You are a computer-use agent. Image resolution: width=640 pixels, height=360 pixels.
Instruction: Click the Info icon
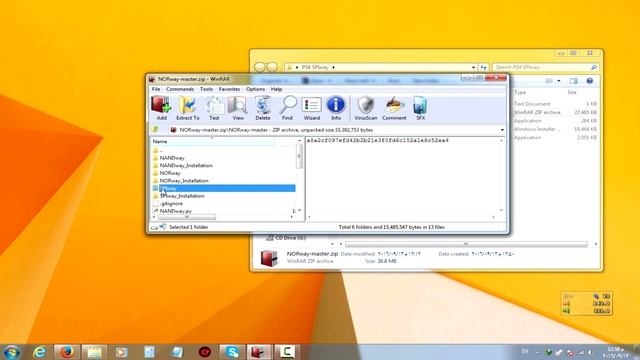(x=336, y=108)
